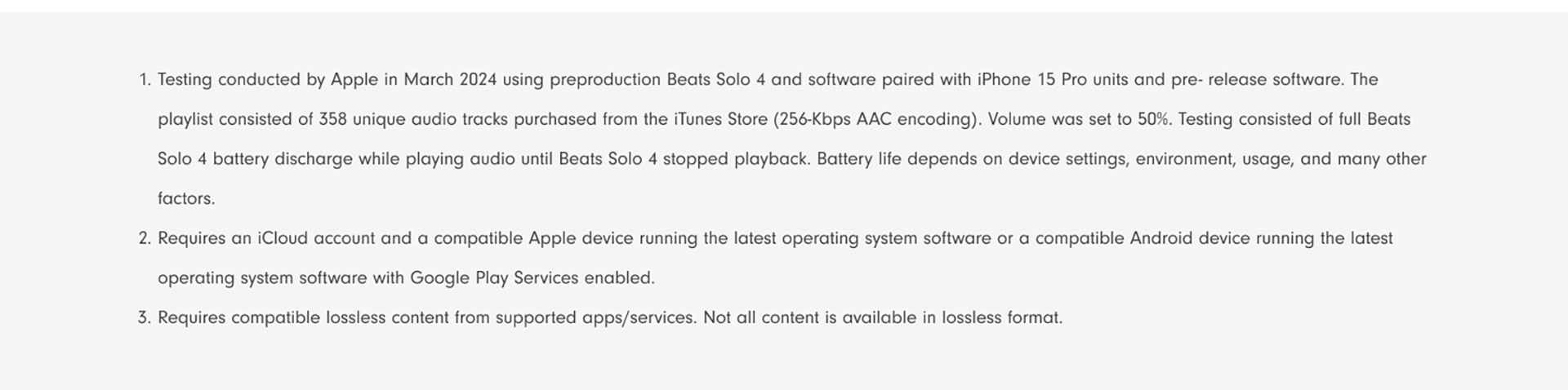Viewport: 1568px width, 390px height.
Task: Click the footnote number 2 marker
Action: 144,239
